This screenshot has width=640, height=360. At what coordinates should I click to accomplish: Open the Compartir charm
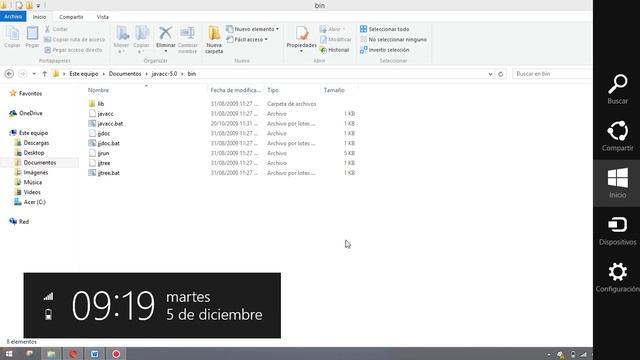point(617,136)
